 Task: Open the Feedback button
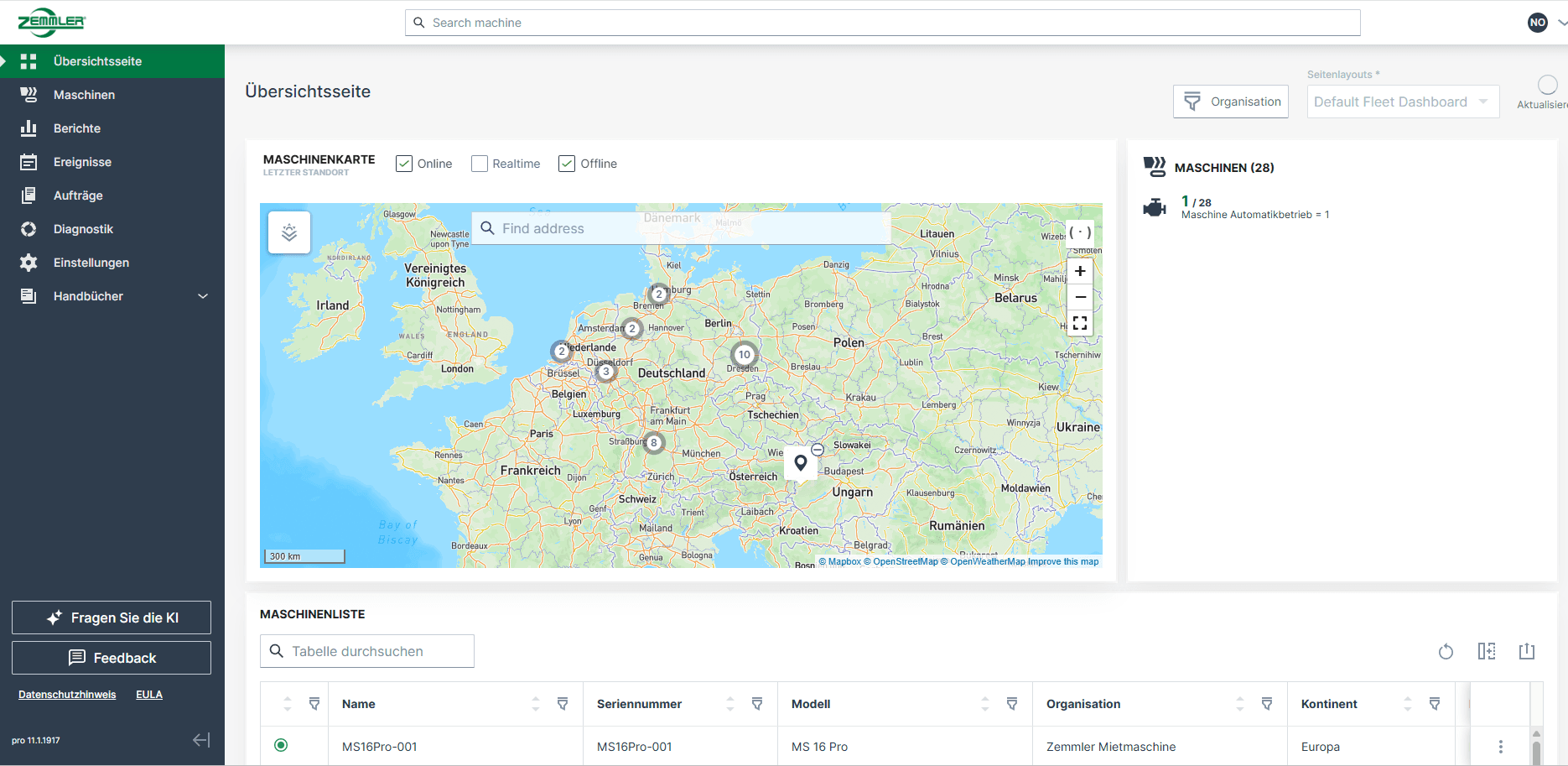[112, 658]
